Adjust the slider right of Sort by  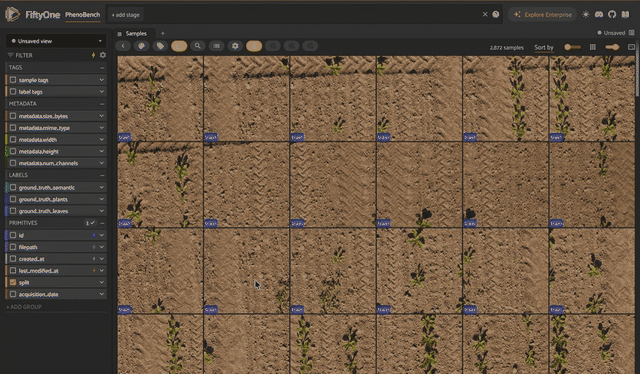(x=572, y=47)
